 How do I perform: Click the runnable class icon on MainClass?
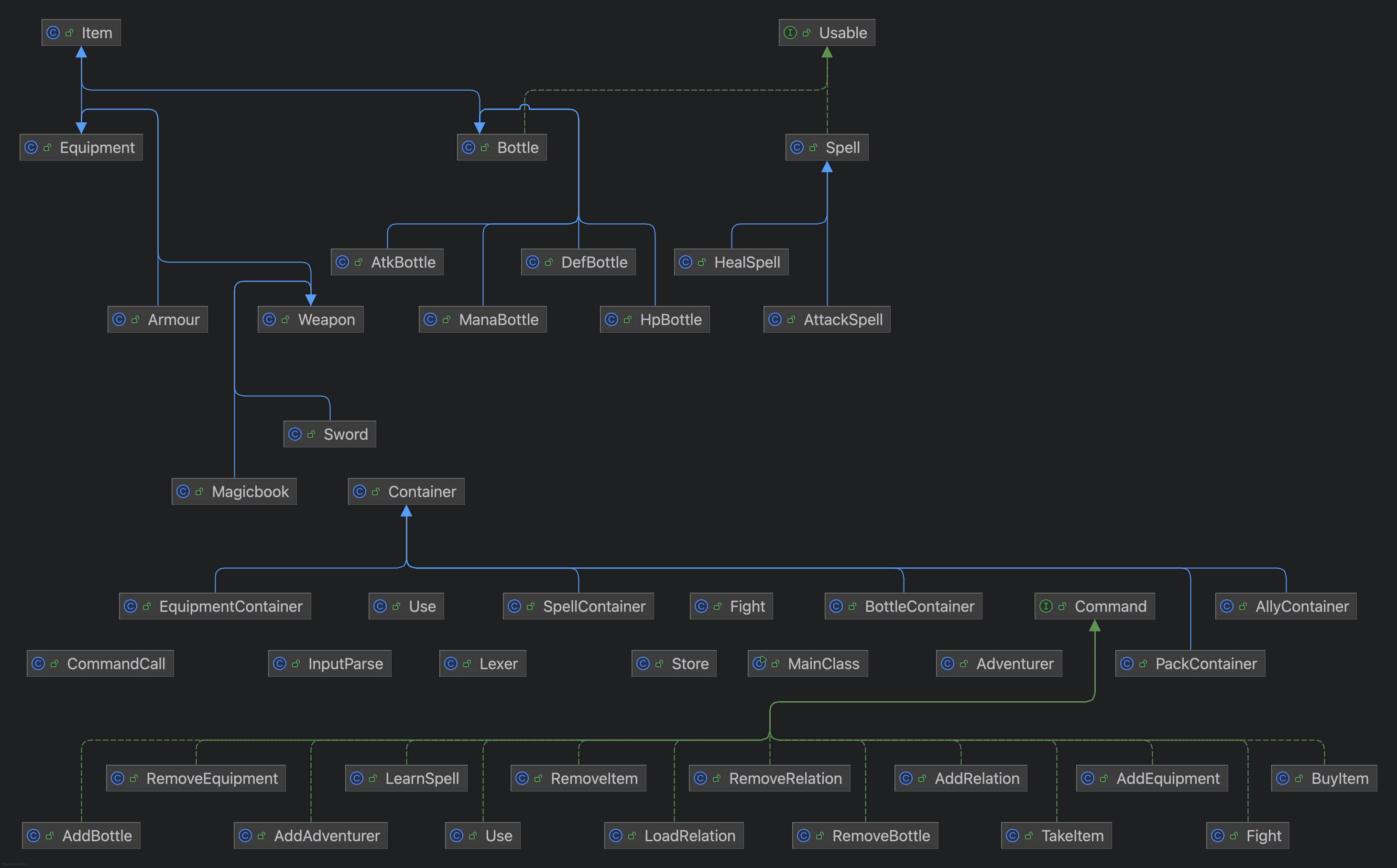coord(759,663)
